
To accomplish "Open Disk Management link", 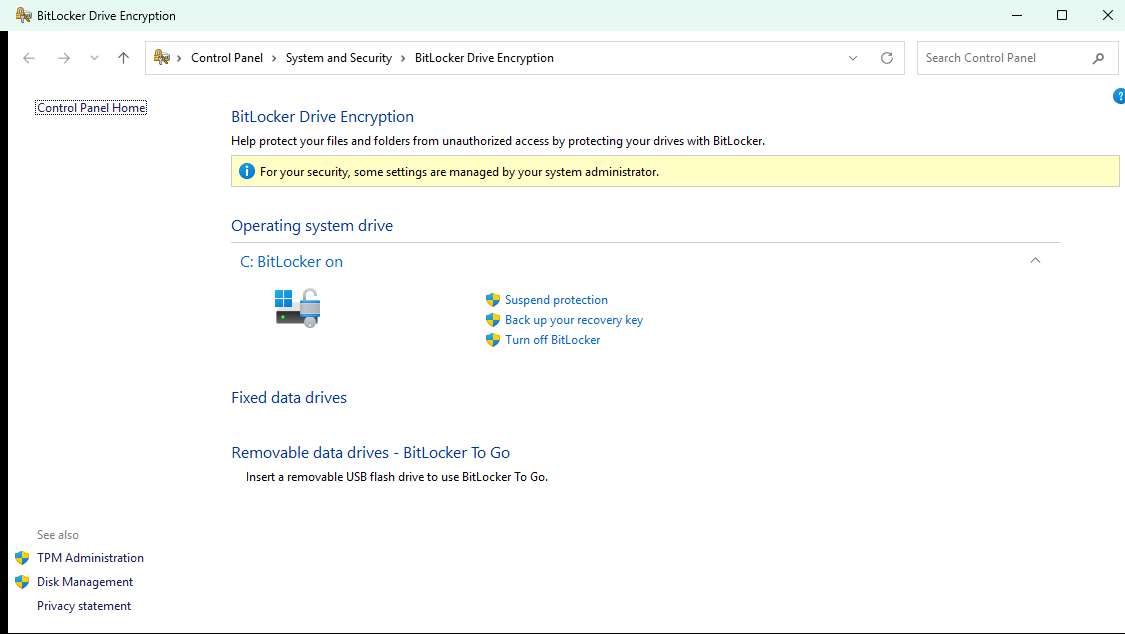I will coord(85,582).
